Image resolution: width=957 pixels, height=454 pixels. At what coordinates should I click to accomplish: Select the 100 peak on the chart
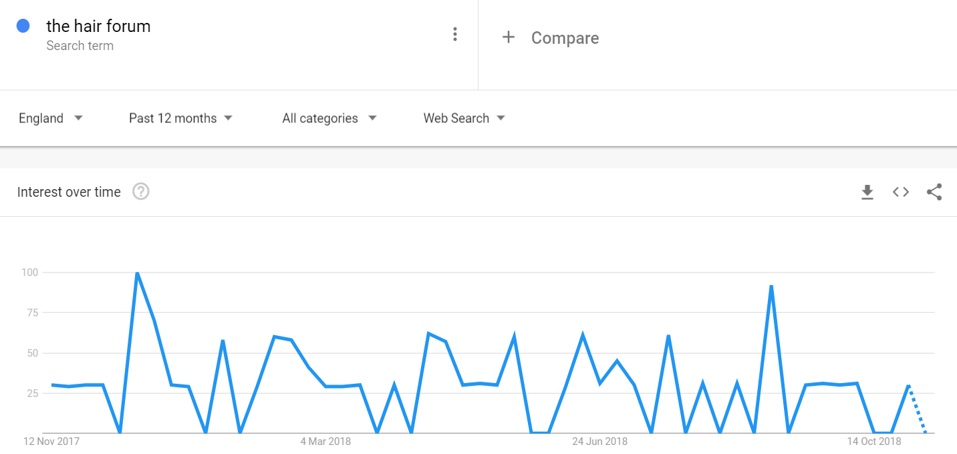pos(137,273)
